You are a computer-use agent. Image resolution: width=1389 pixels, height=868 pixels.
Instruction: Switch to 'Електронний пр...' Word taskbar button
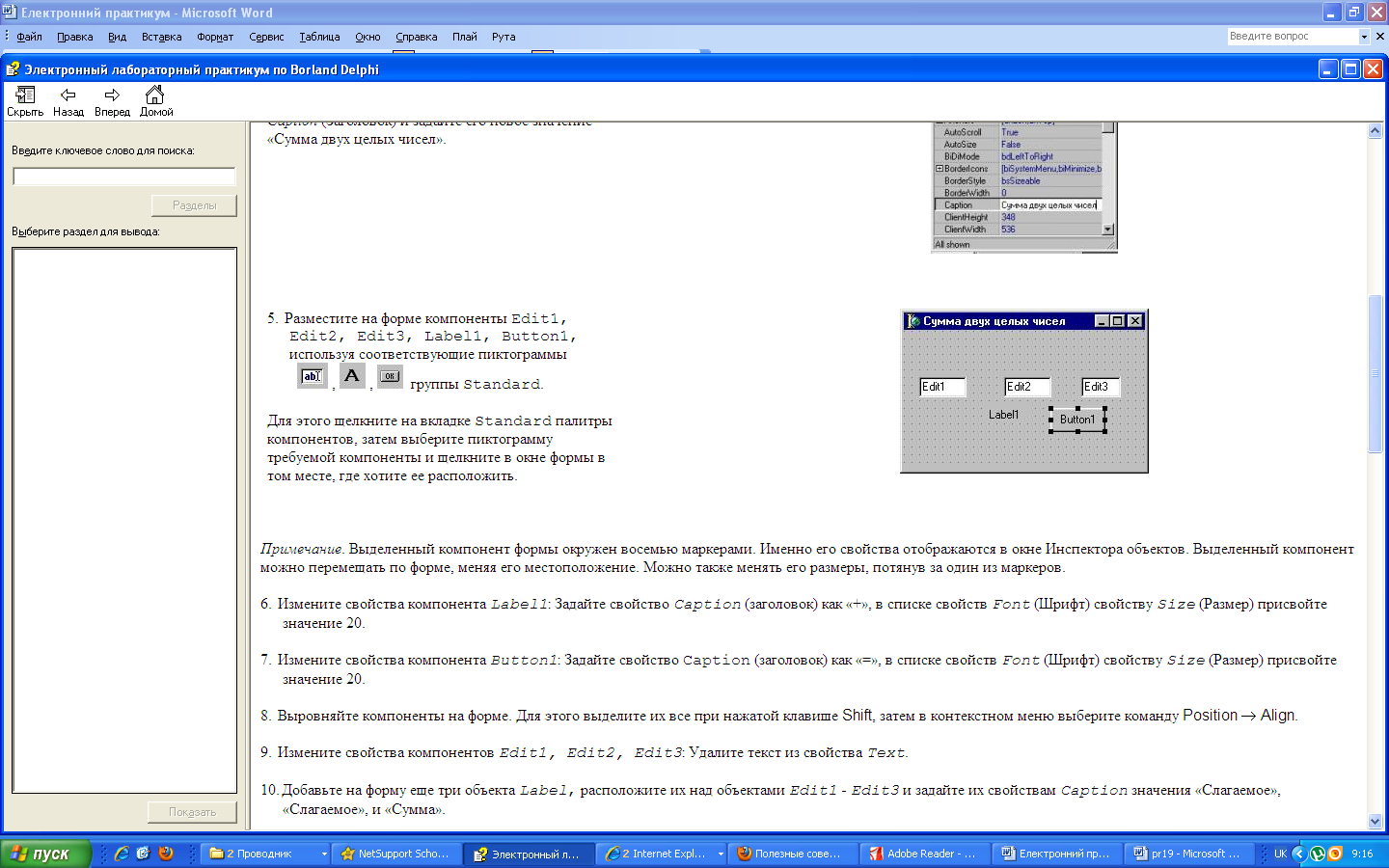[x=1057, y=854]
